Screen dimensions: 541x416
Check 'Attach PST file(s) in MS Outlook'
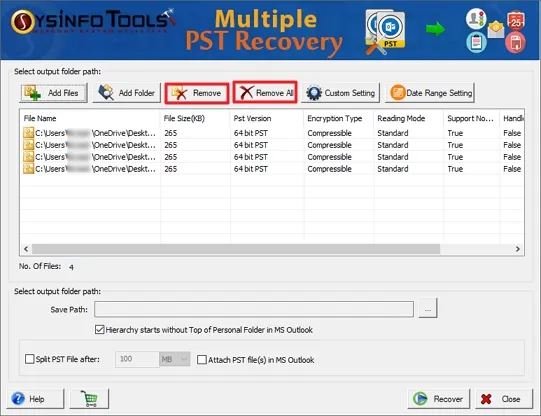[x=201, y=360]
